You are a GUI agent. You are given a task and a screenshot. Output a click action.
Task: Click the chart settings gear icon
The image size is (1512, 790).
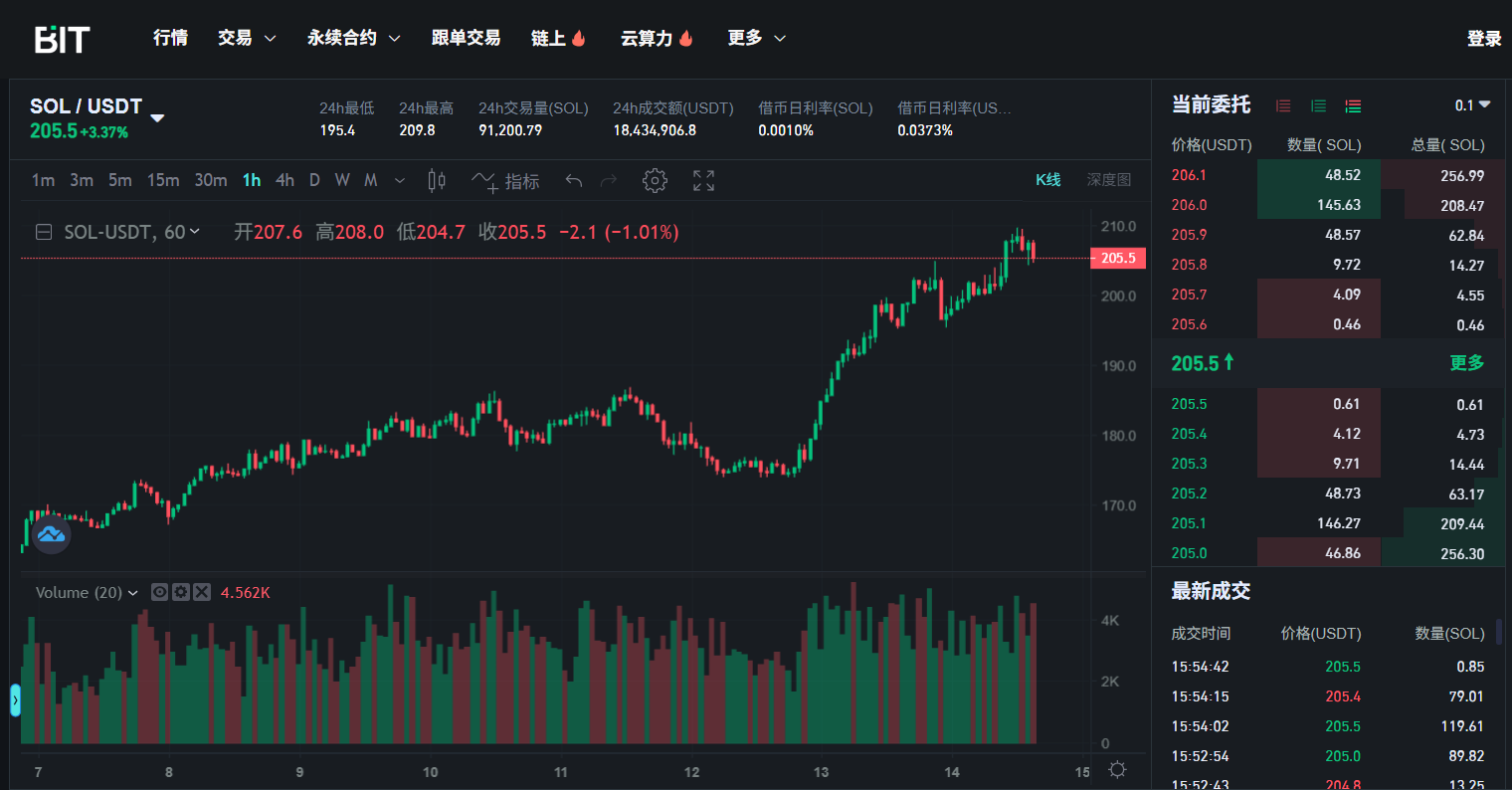pyautogui.click(x=654, y=180)
